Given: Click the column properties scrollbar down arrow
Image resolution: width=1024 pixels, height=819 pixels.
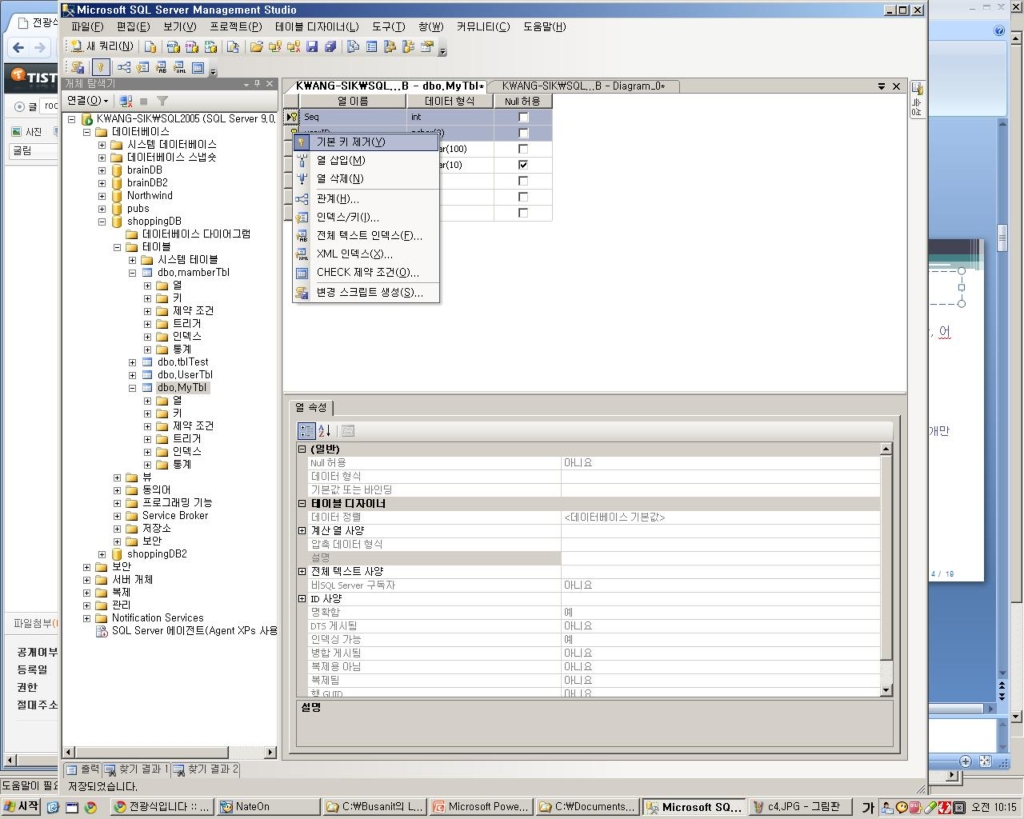Looking at the screenshot, I should pos(886,690).
